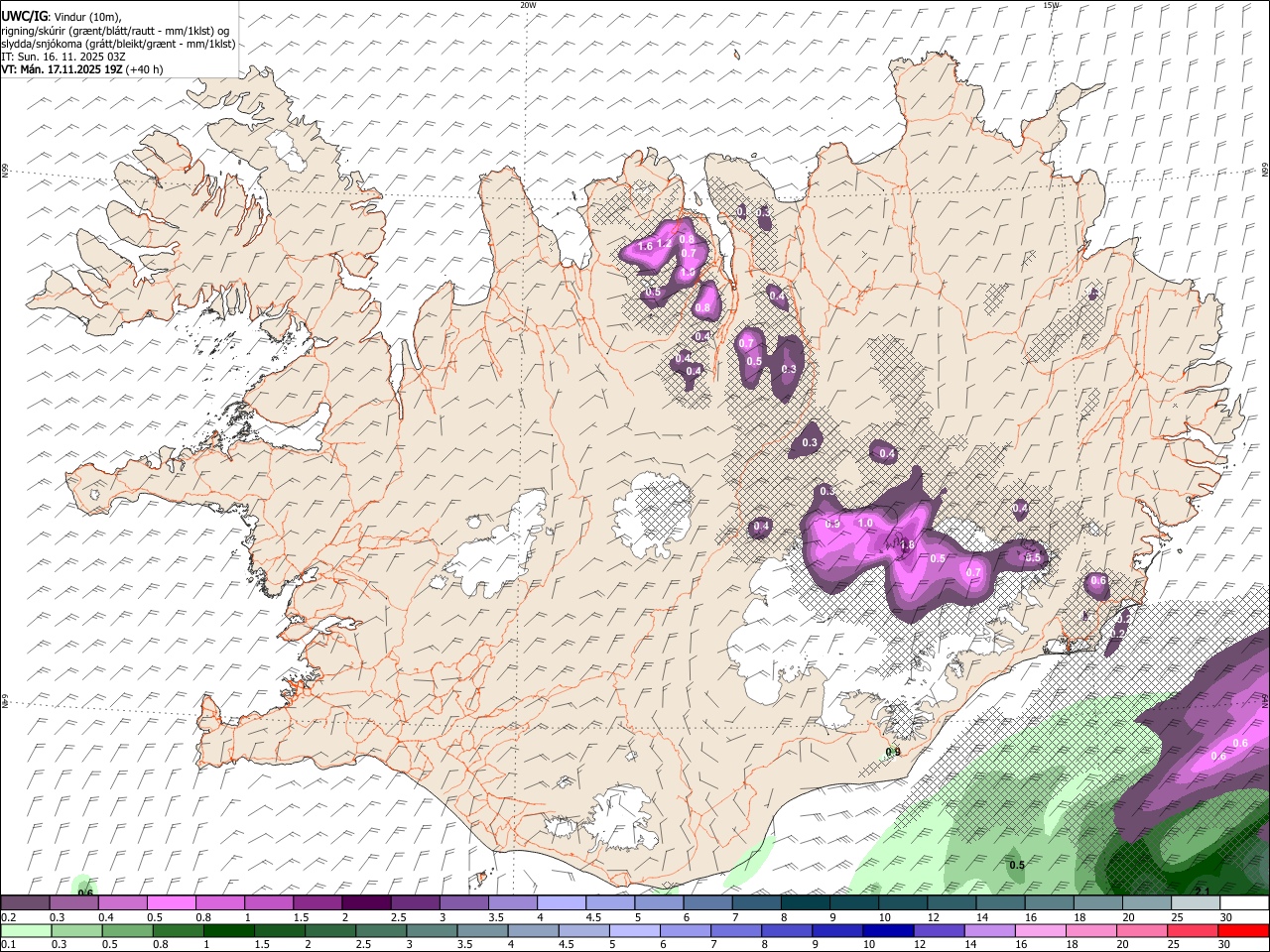Click the 'Vindur (10m)' label
The height and width of the screenshot is (952, 1270).
tap(87, 17)
